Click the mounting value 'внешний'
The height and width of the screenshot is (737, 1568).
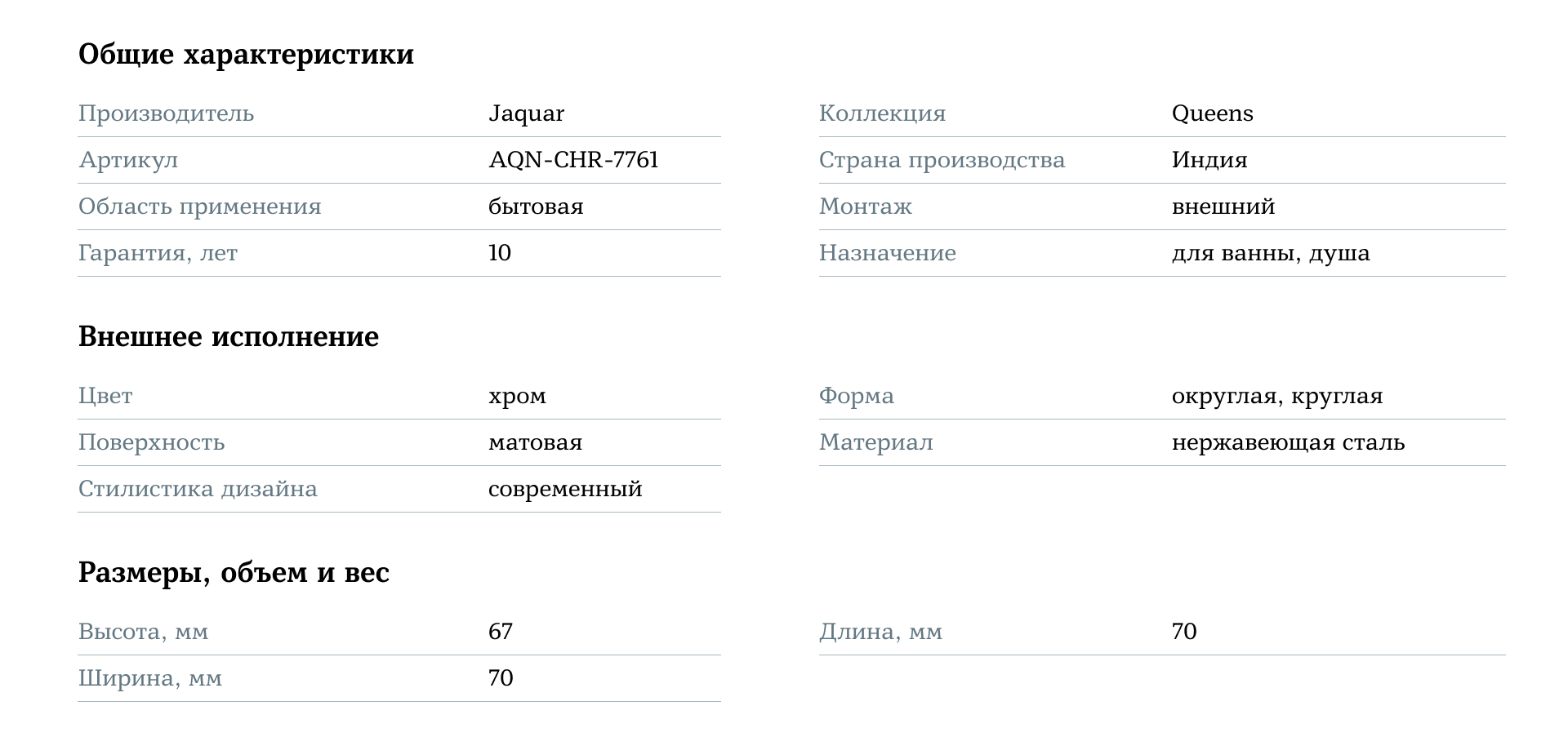tap(1223, 206)
